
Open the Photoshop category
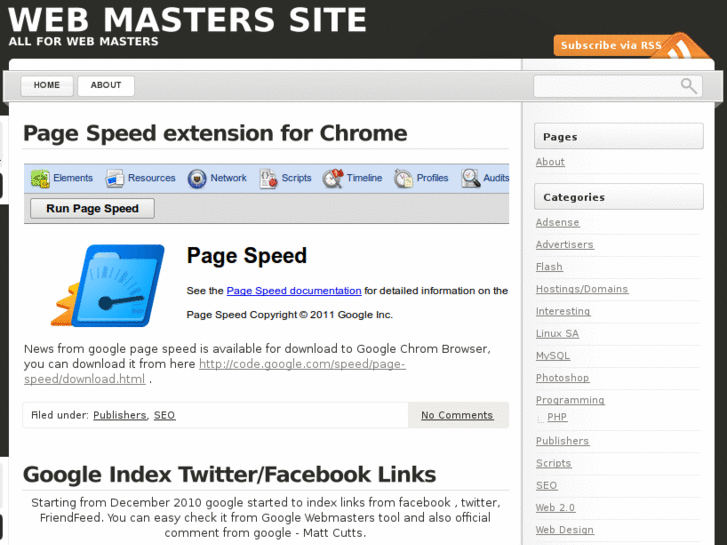[x=562, y=378]
